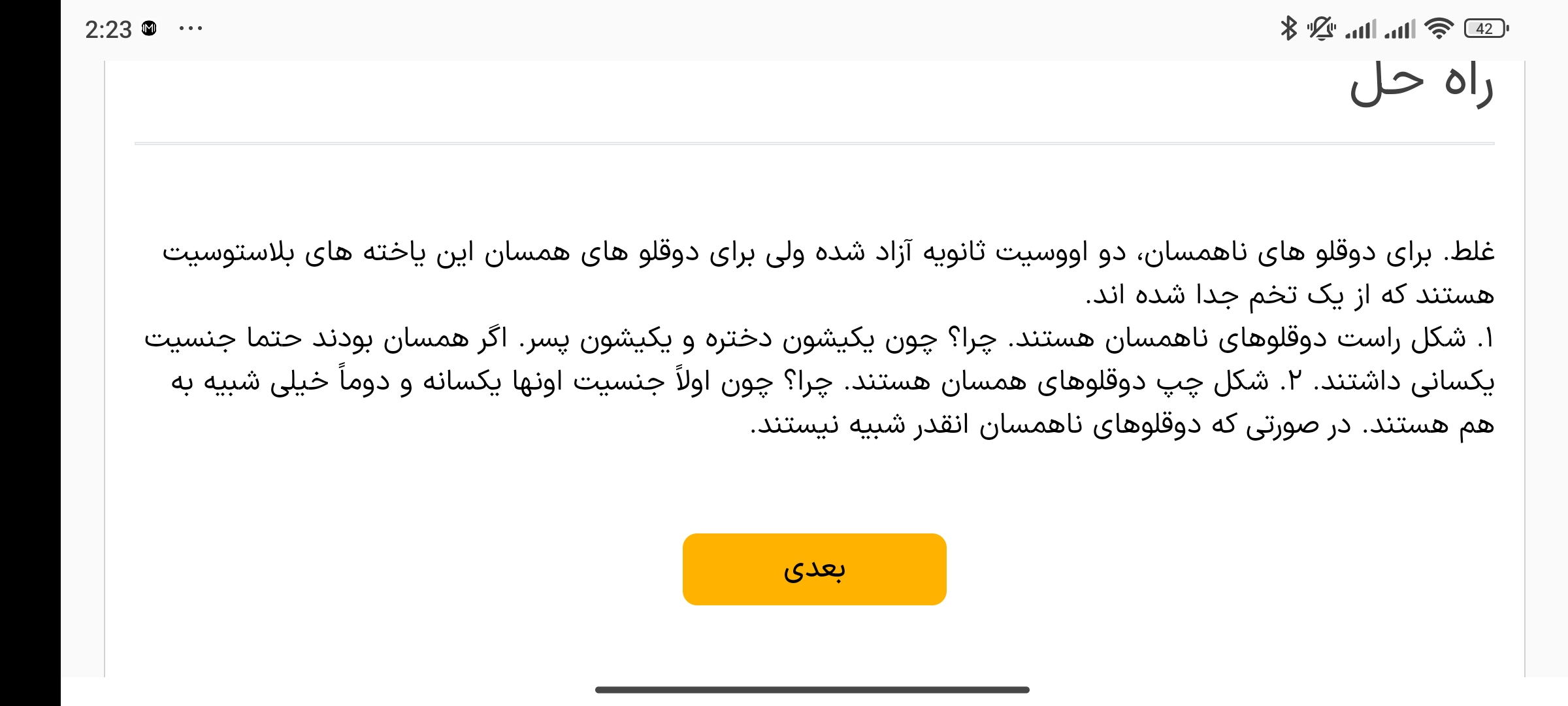
Task: Tap the battery icon showing 42
Action: coord(1486,29)
